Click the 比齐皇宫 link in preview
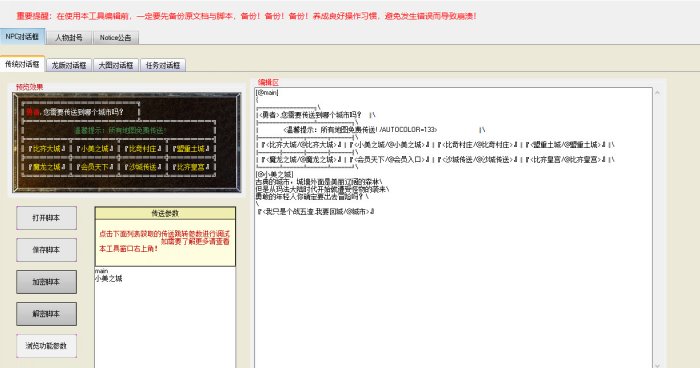 coord(191,167)
